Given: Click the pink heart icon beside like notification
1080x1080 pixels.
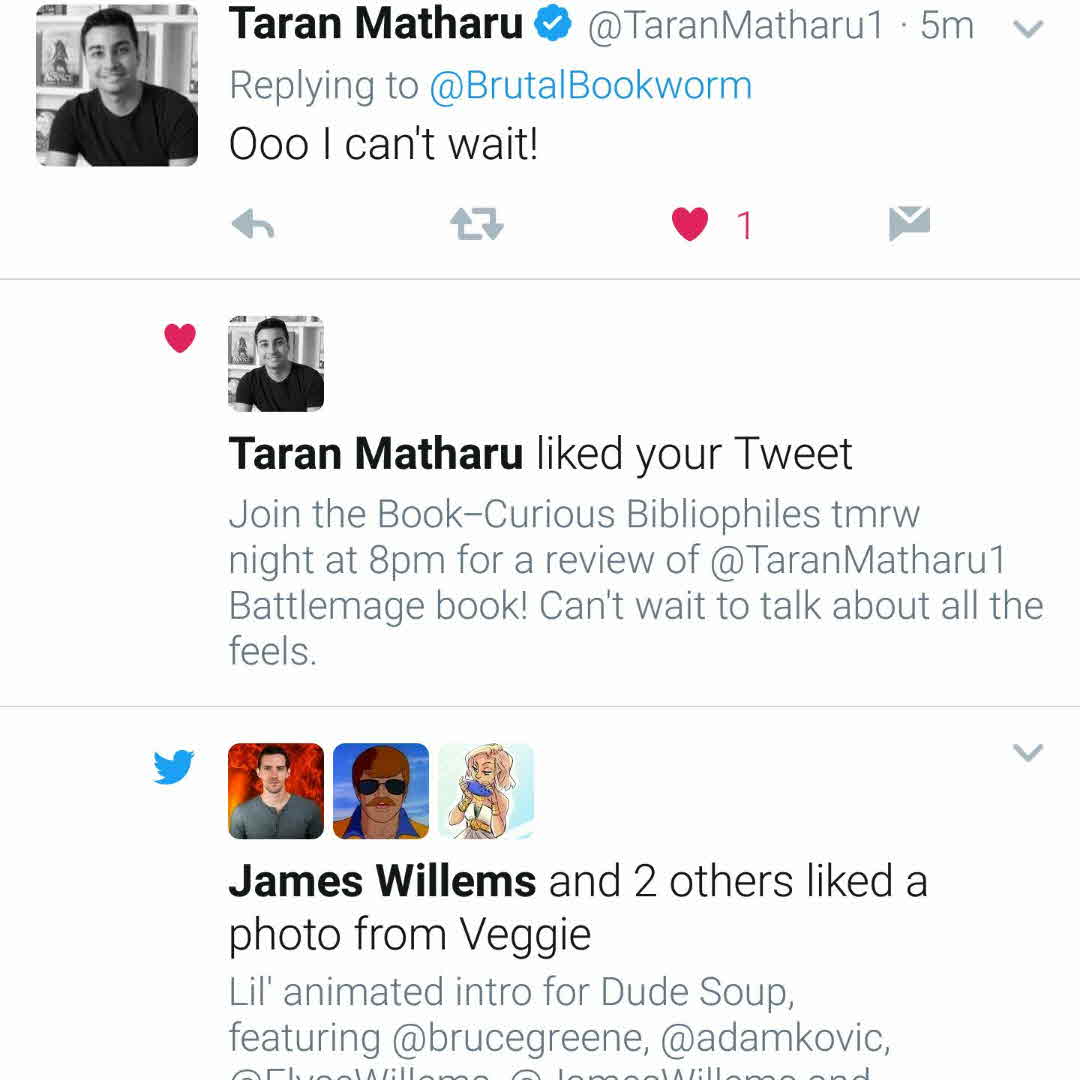Looking at the screenshot, I should tap(180, 339).
